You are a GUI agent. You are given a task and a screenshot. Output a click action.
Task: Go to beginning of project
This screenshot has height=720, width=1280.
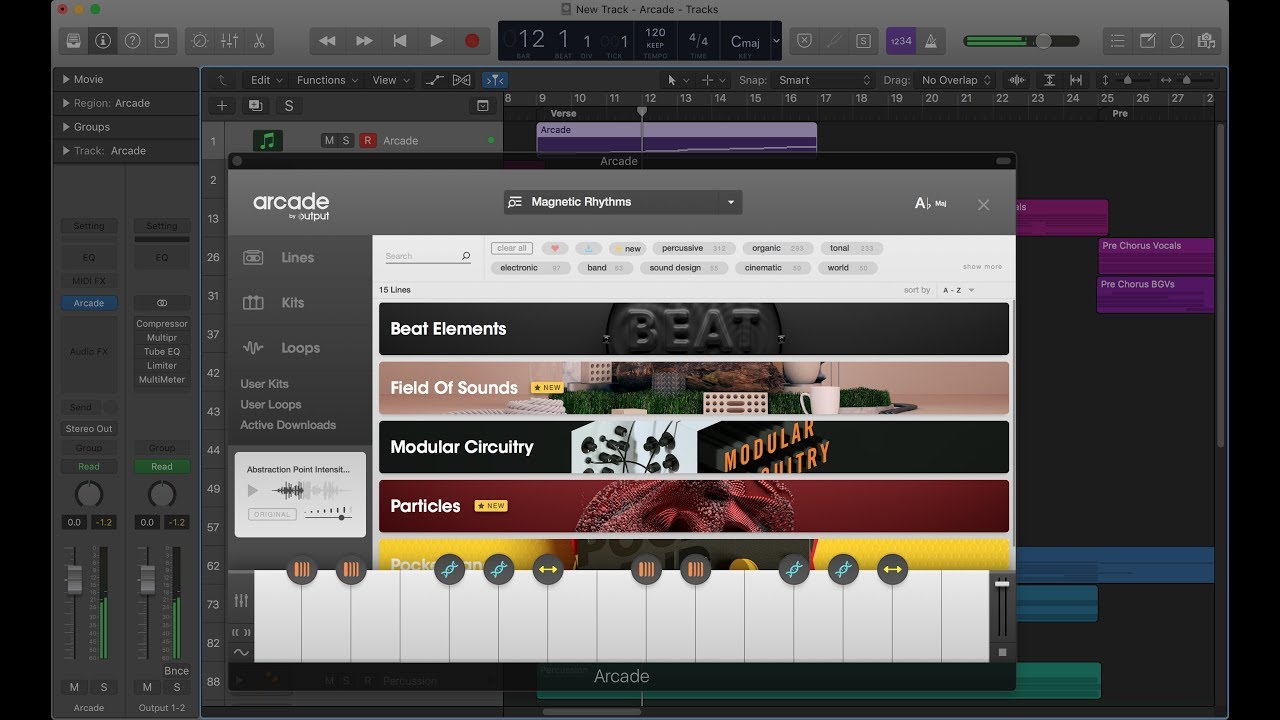[x=400, y=41]
